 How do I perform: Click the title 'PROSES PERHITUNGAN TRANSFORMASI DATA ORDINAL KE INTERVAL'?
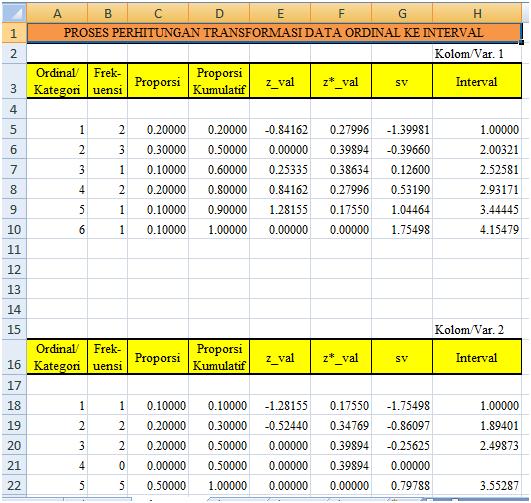click(x=274, y=33)
